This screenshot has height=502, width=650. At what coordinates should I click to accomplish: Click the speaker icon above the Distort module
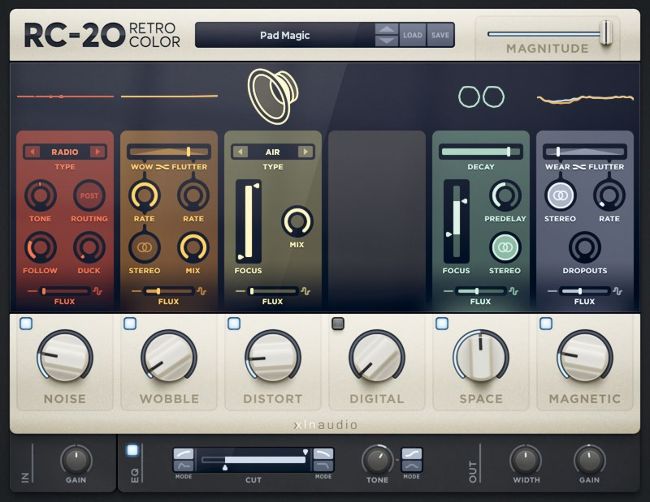(272, 96)
